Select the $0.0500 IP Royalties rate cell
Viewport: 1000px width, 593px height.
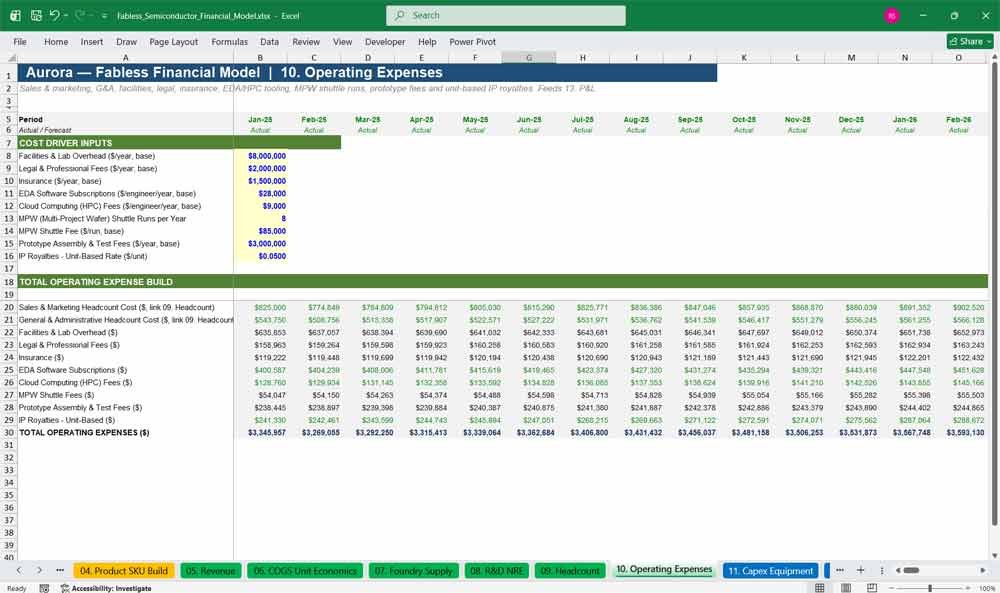point(260,256)
